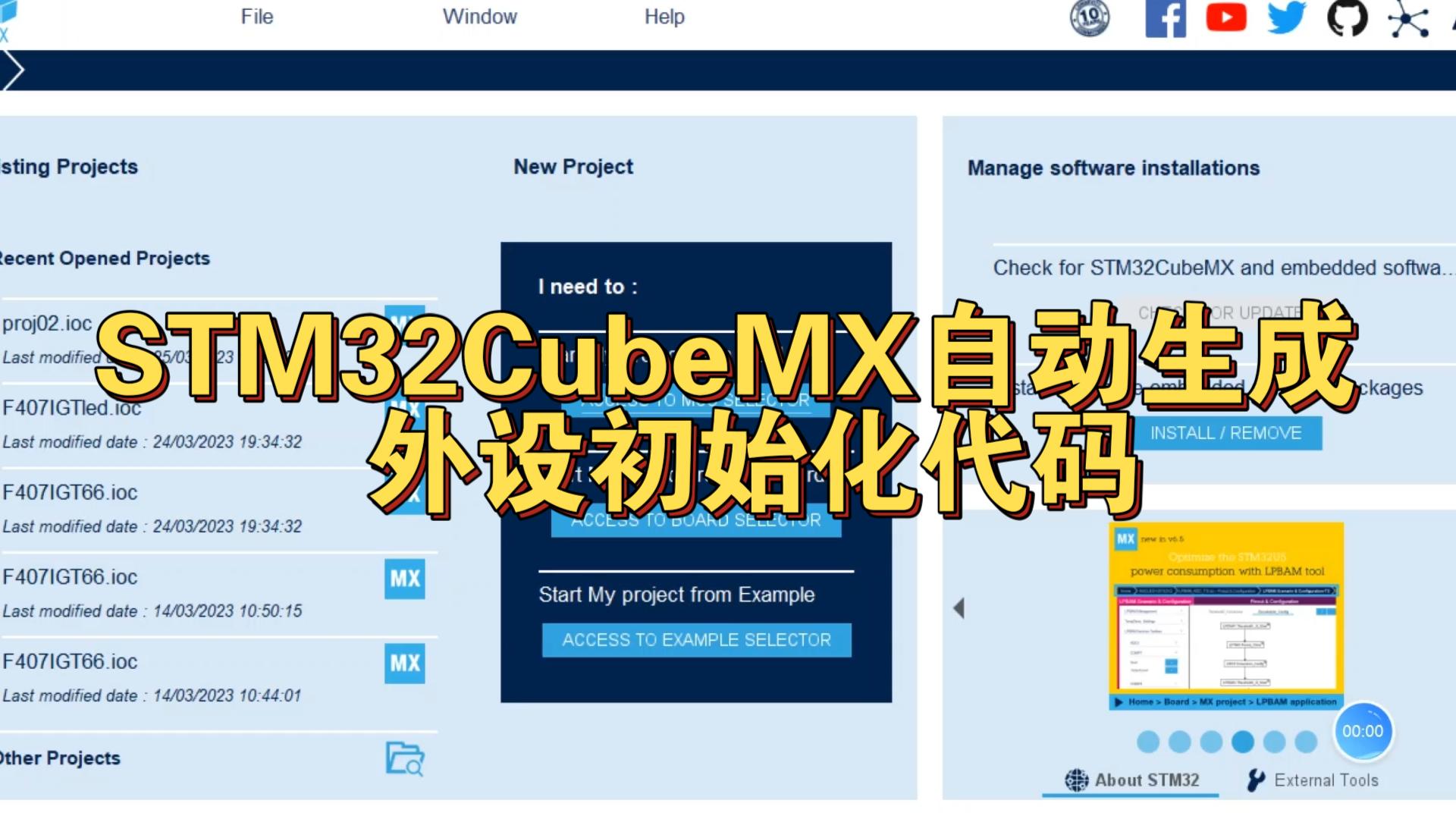Click the 10 years anniversary badge icon
Screen dimensions: 1456x819
pos(1090,18)
